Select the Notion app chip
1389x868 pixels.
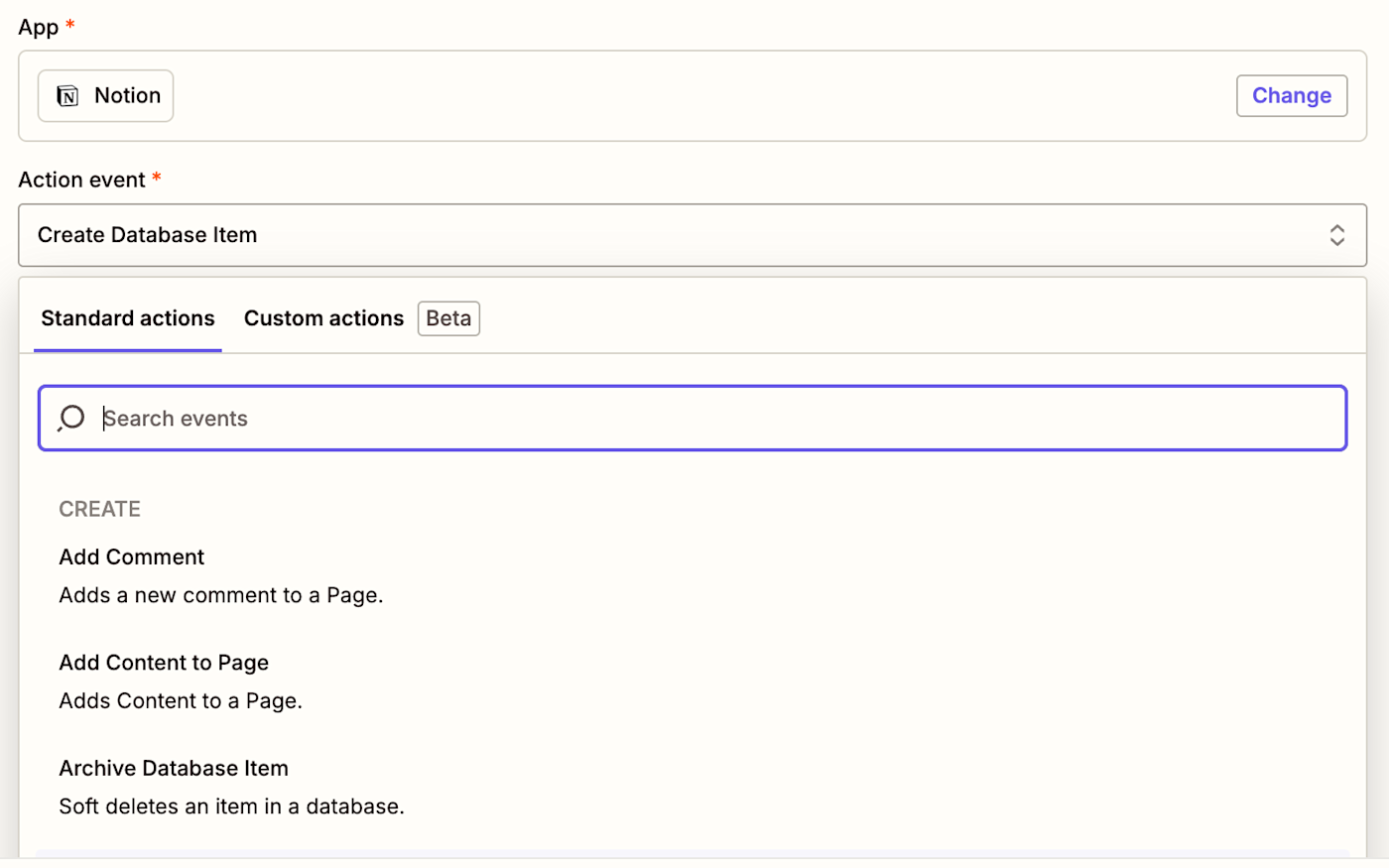(106, 96)
